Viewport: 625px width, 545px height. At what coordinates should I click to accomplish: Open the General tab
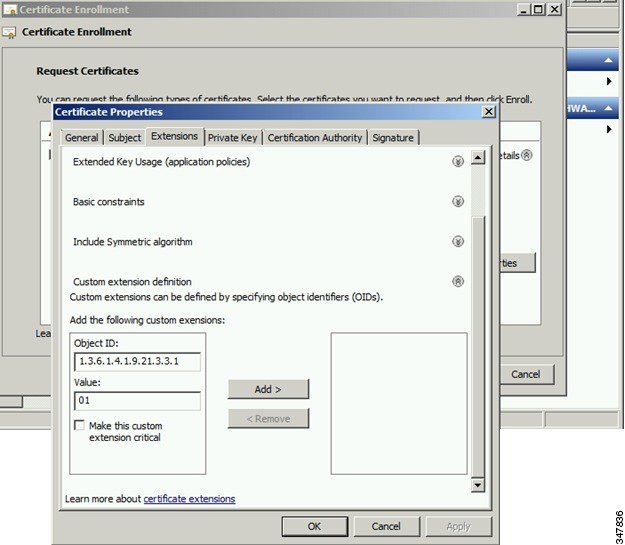(x=82, y=138)
